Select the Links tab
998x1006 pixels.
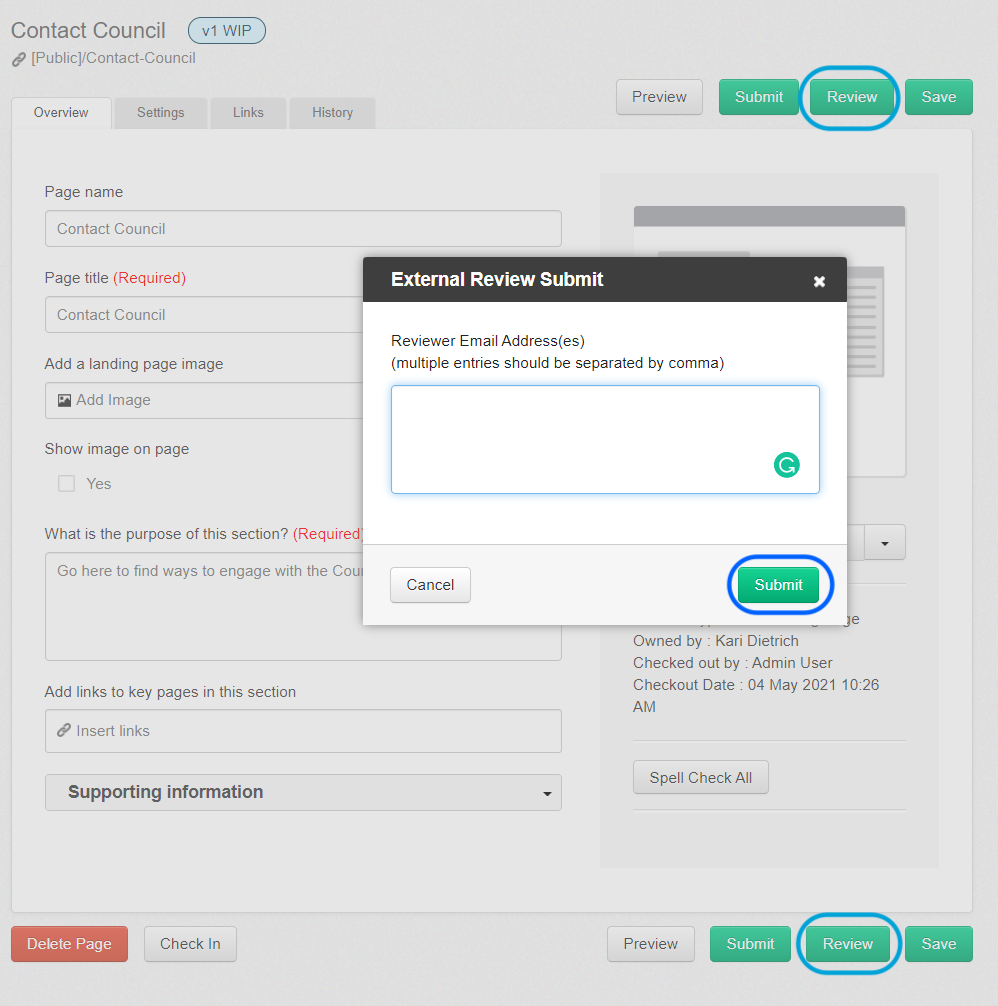click(248, 113)
